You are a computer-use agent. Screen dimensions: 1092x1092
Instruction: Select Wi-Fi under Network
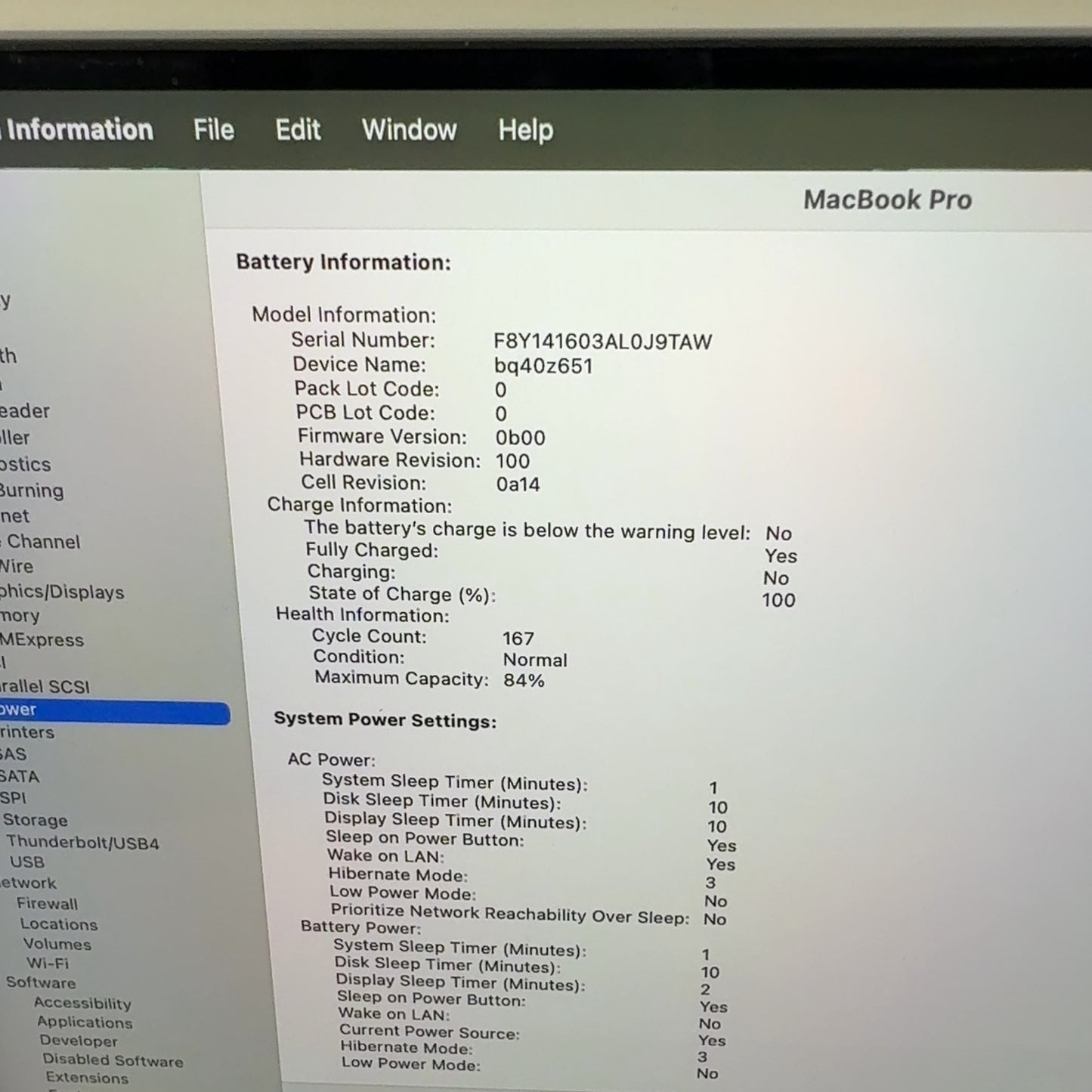pyautogui.click(x=48, y=964)
